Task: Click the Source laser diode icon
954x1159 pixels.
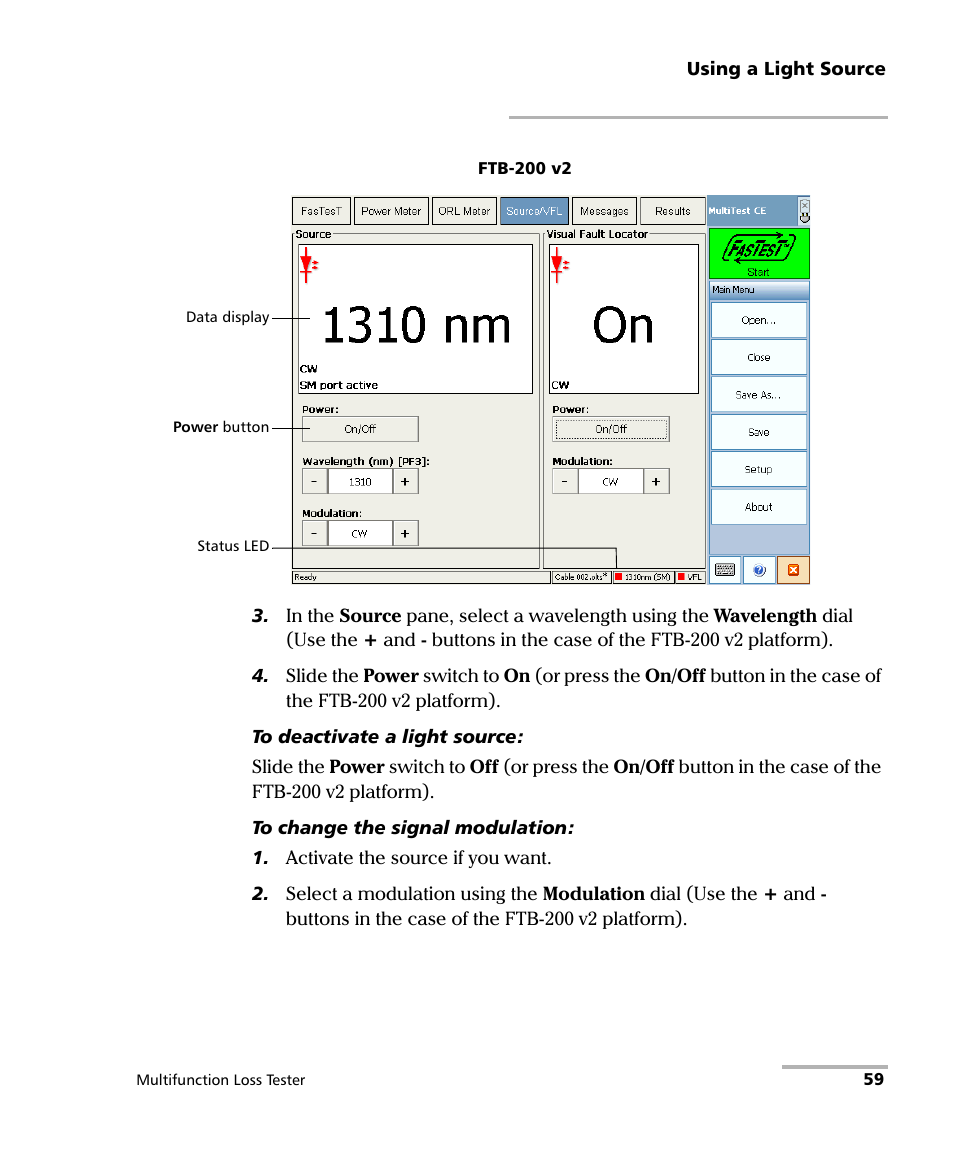Action: pos(308,265)
